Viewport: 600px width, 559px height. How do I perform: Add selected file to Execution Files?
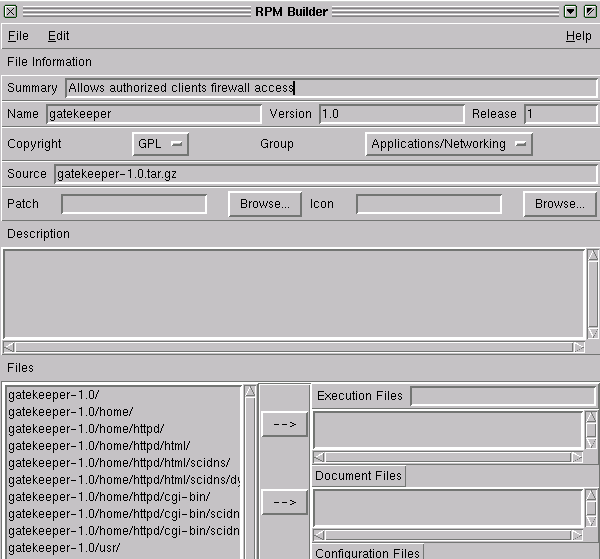pyautogui.click(x=284, y=424)
